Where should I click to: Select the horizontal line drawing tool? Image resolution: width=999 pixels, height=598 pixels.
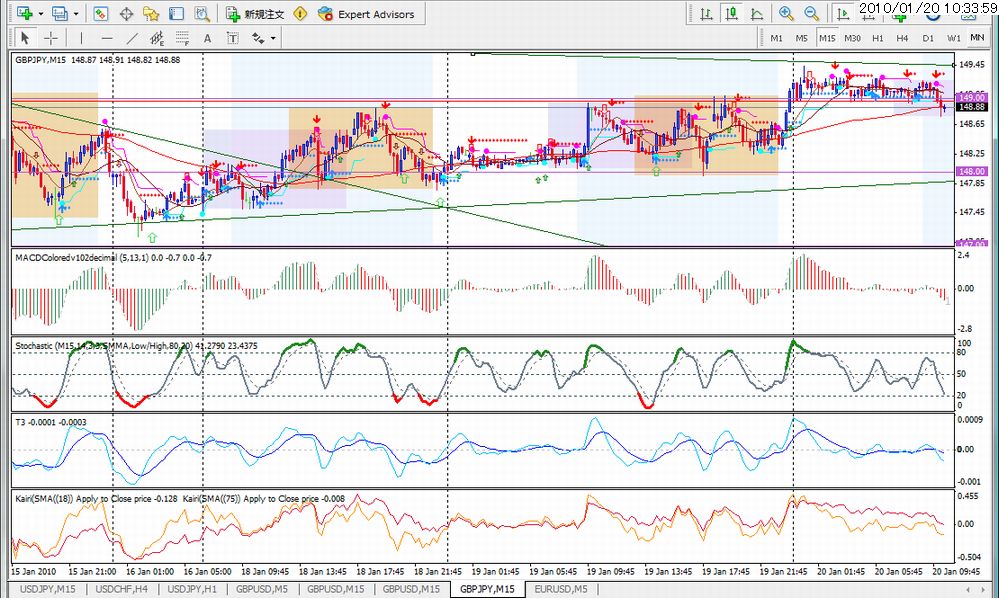(x=106, y=38)
